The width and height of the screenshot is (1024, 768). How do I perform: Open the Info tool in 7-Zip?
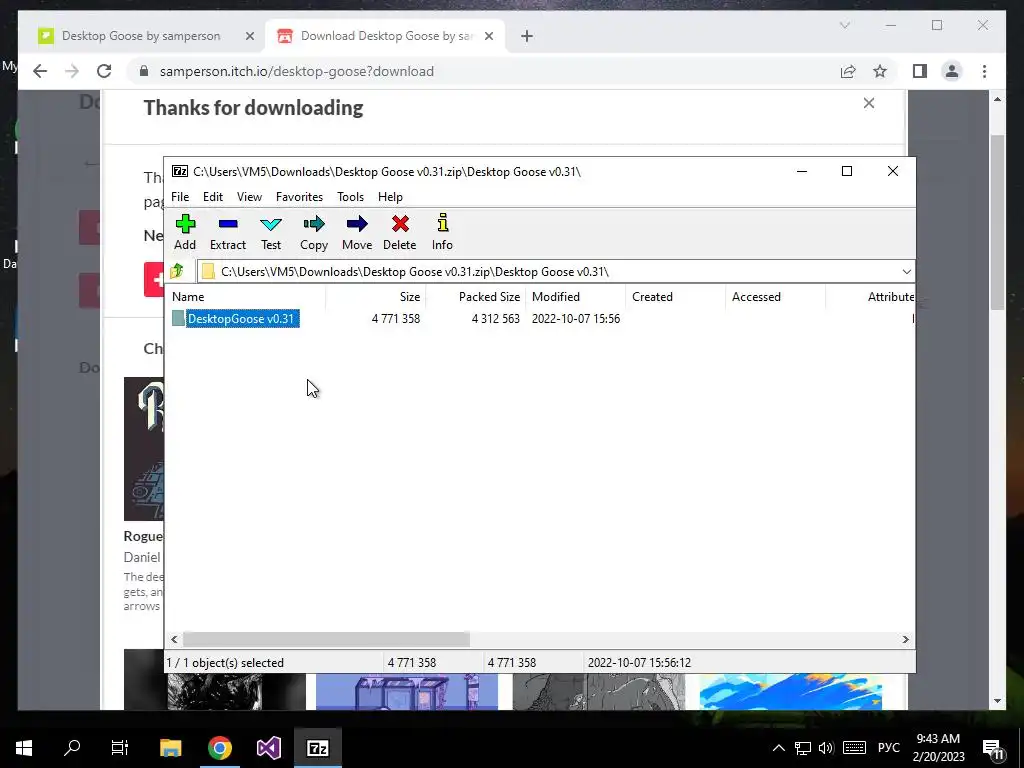(x=442, y=232)
